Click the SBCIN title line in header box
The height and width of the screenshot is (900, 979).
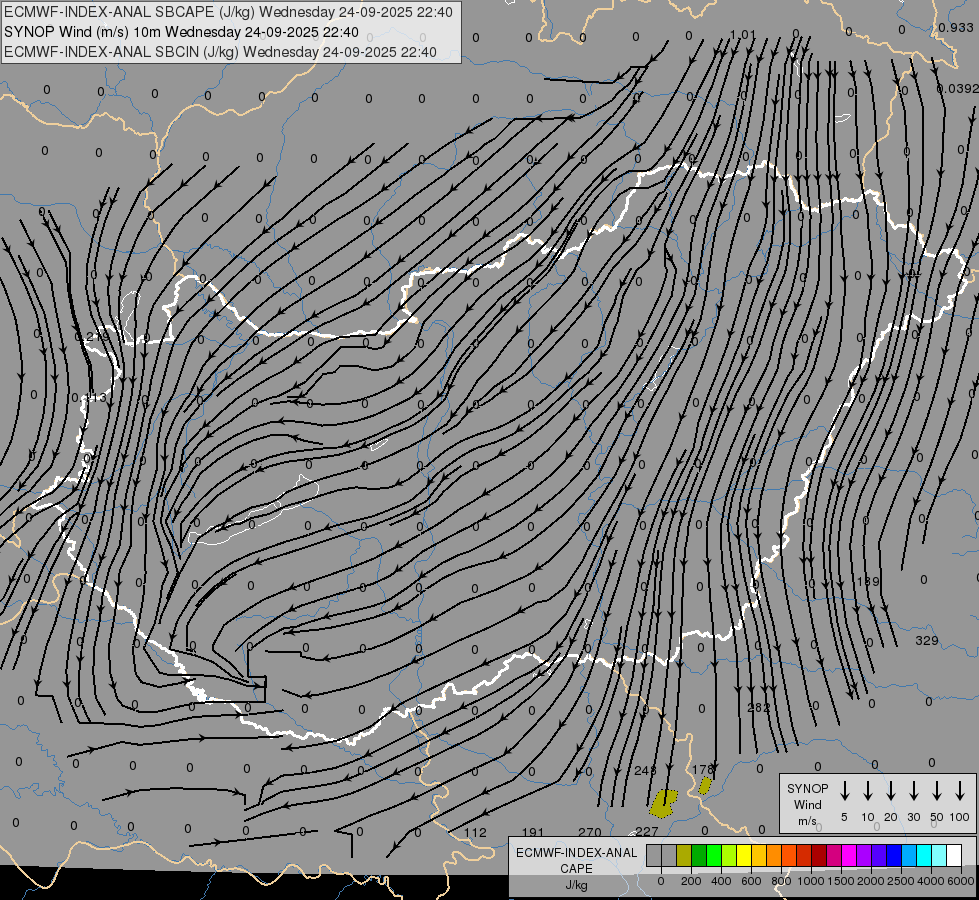click(220, 52)
